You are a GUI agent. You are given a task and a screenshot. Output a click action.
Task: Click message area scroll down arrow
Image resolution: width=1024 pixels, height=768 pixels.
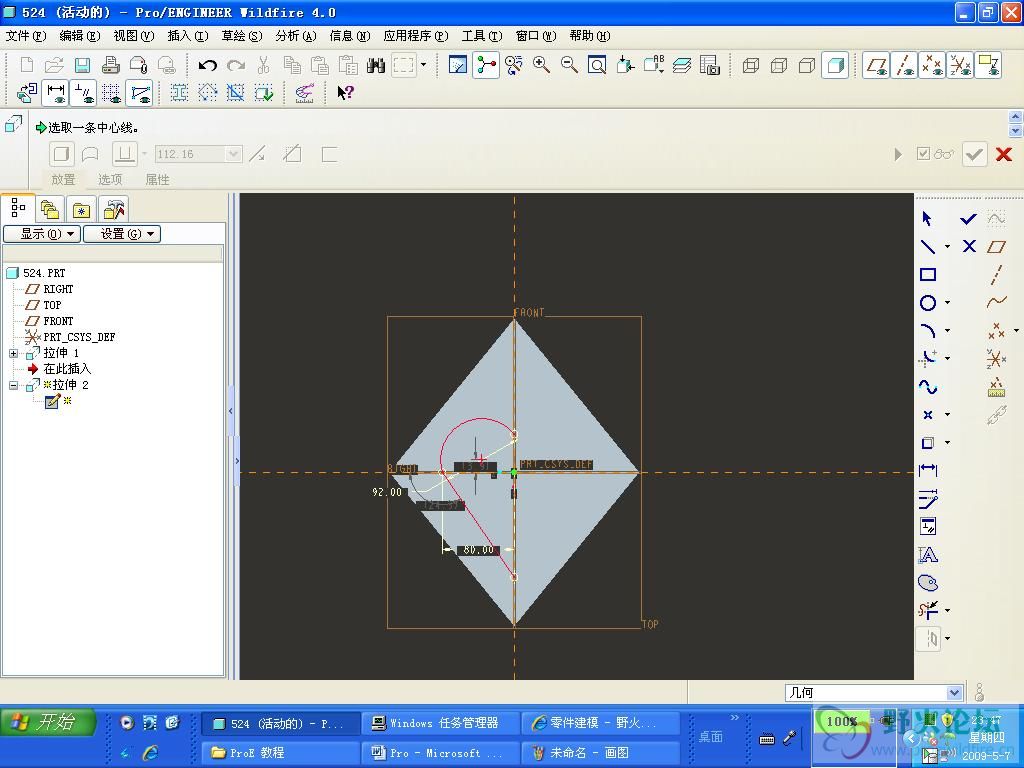coord(1015,131)
